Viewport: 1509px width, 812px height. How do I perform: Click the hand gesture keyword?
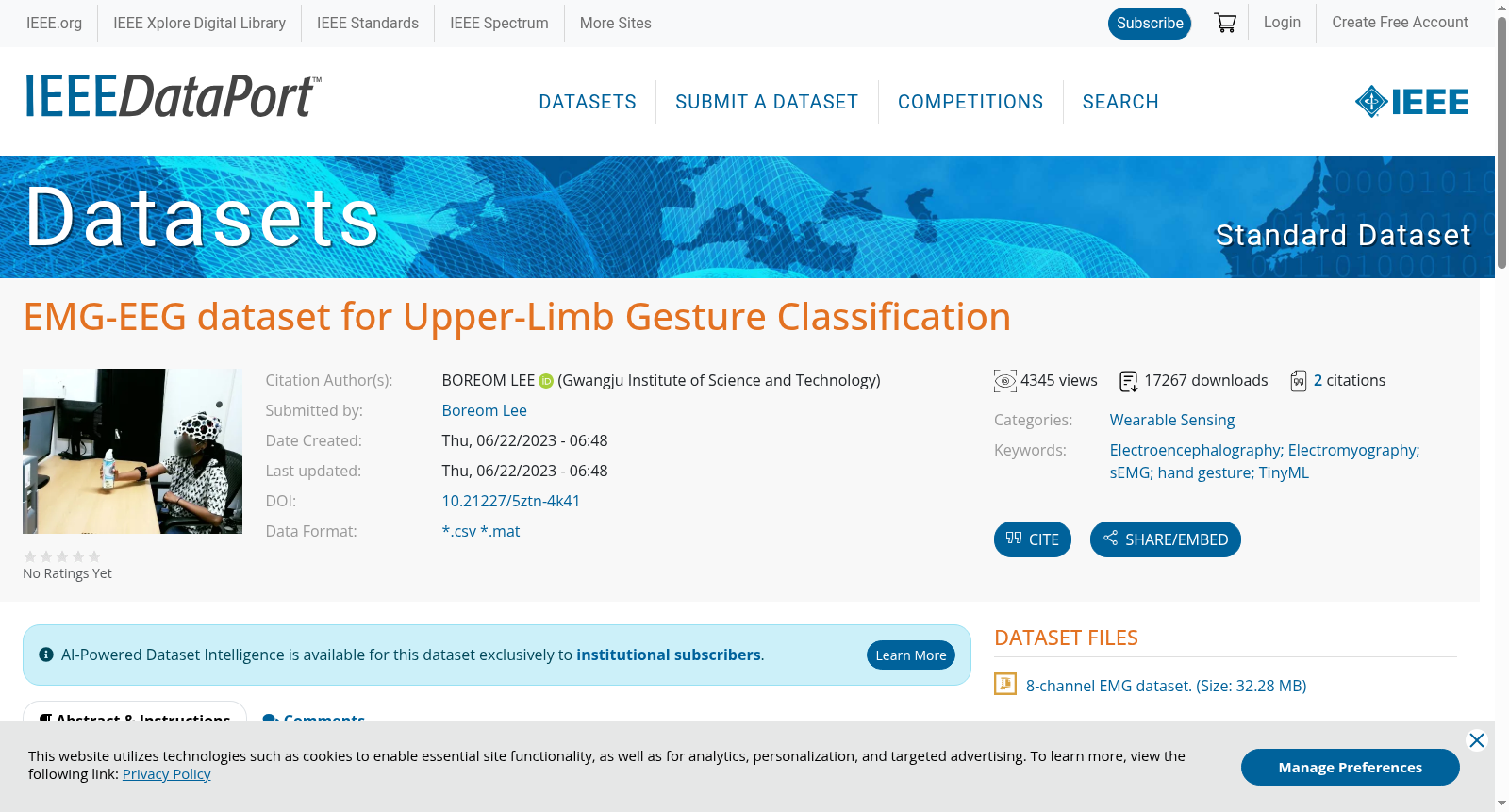click(x=1204, y=473)
